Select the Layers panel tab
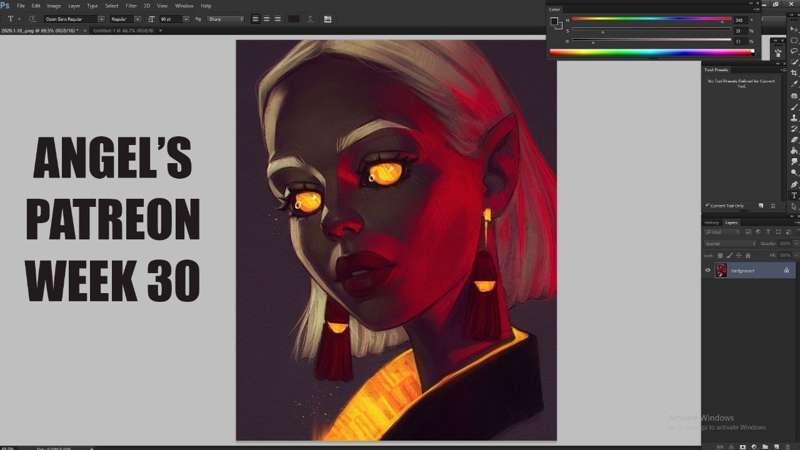 coord(731,222)
